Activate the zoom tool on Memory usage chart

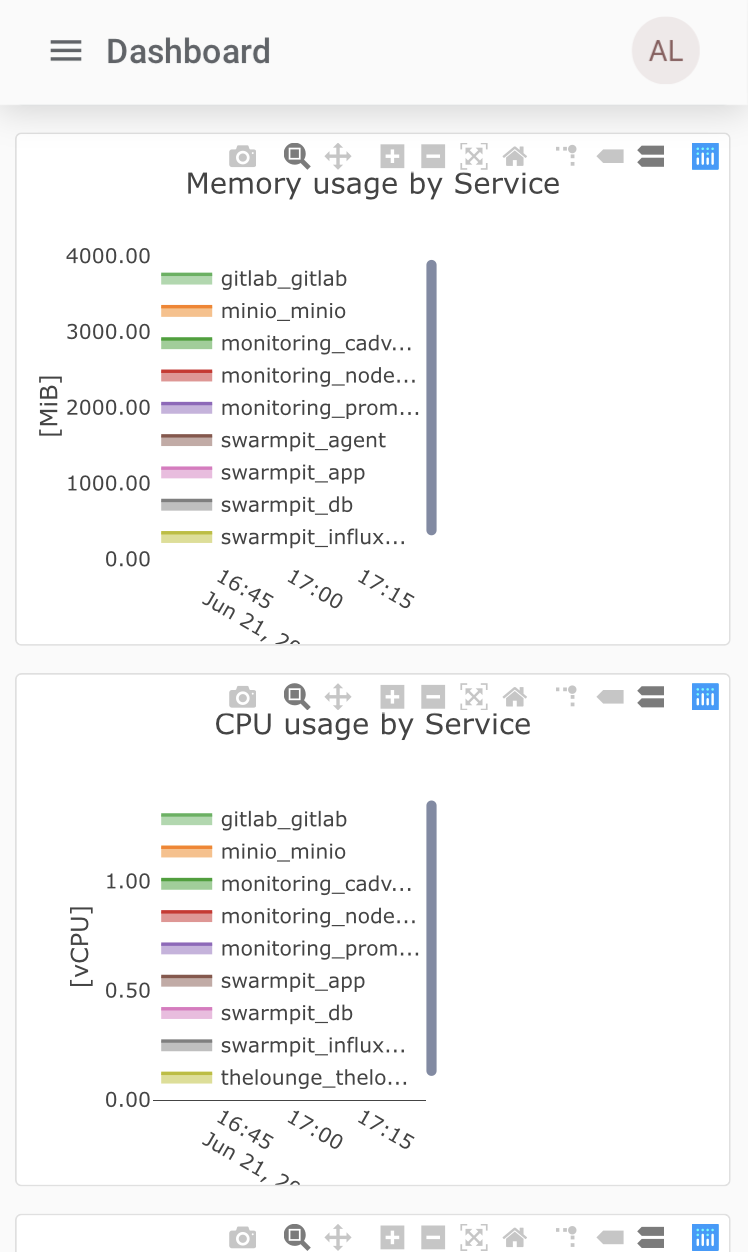[x=296, y=156]
